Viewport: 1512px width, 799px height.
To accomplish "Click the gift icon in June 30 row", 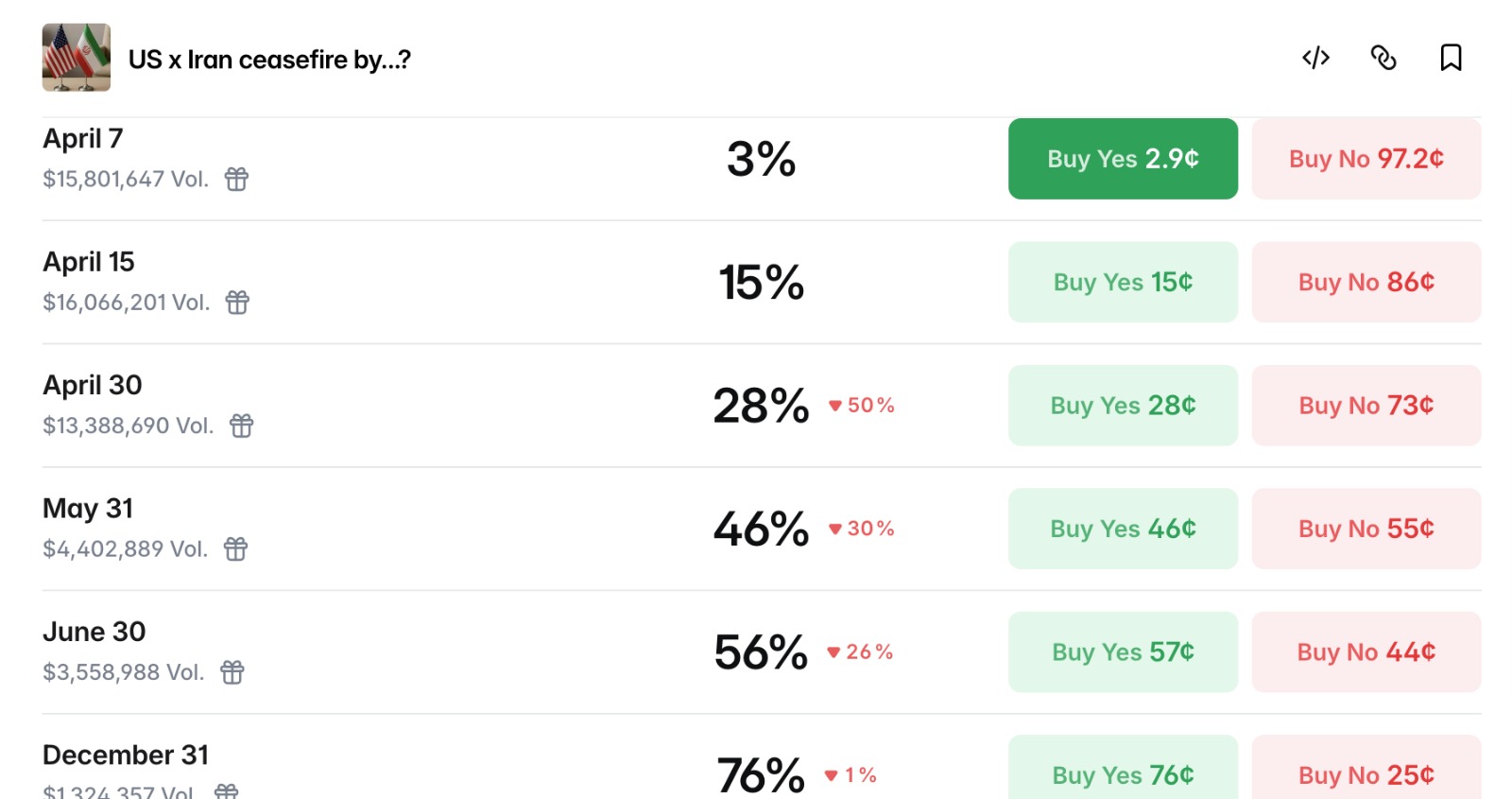I will [232, 672].
